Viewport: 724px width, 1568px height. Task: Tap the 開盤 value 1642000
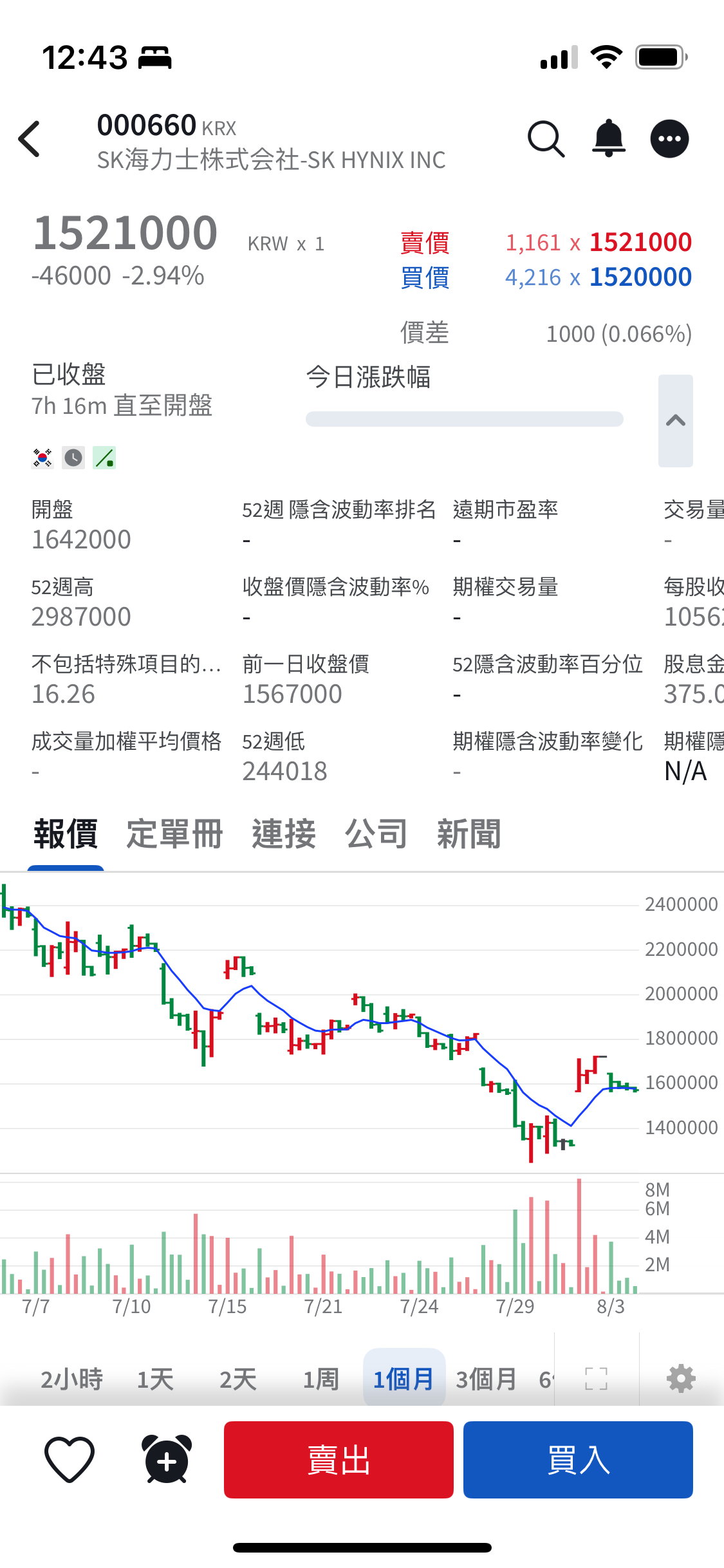tap(81, 539)
